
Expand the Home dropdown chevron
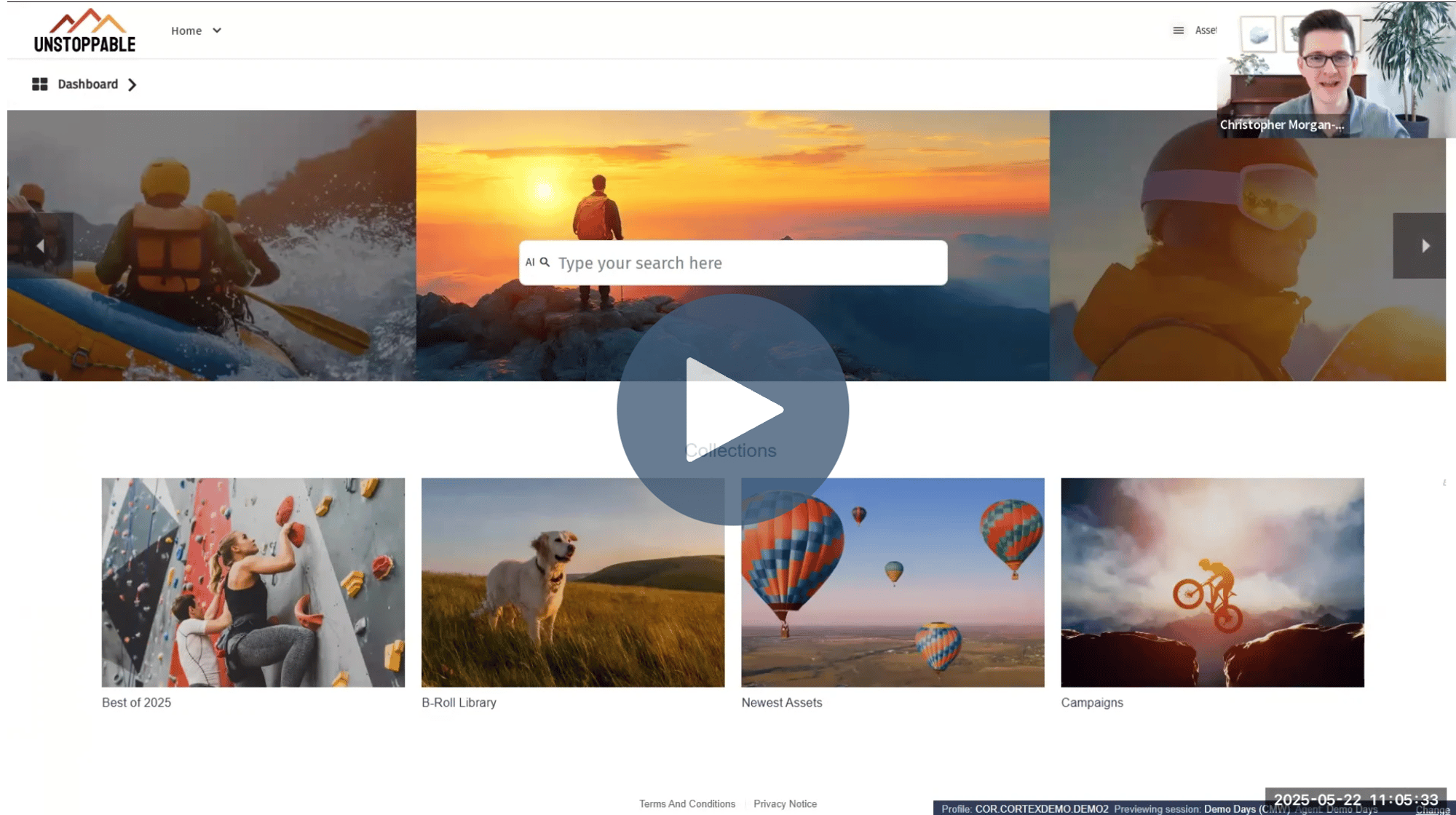[x=217, y=31]
